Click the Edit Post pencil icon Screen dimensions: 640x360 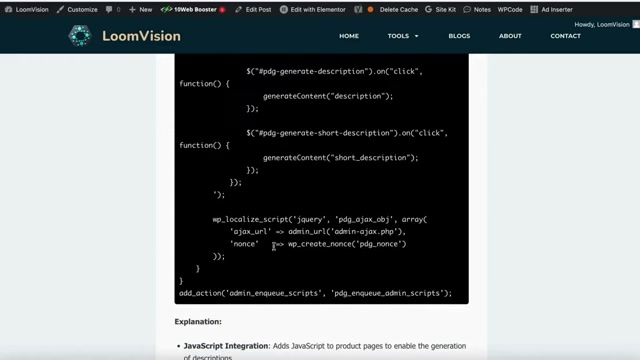pos(238,9)
